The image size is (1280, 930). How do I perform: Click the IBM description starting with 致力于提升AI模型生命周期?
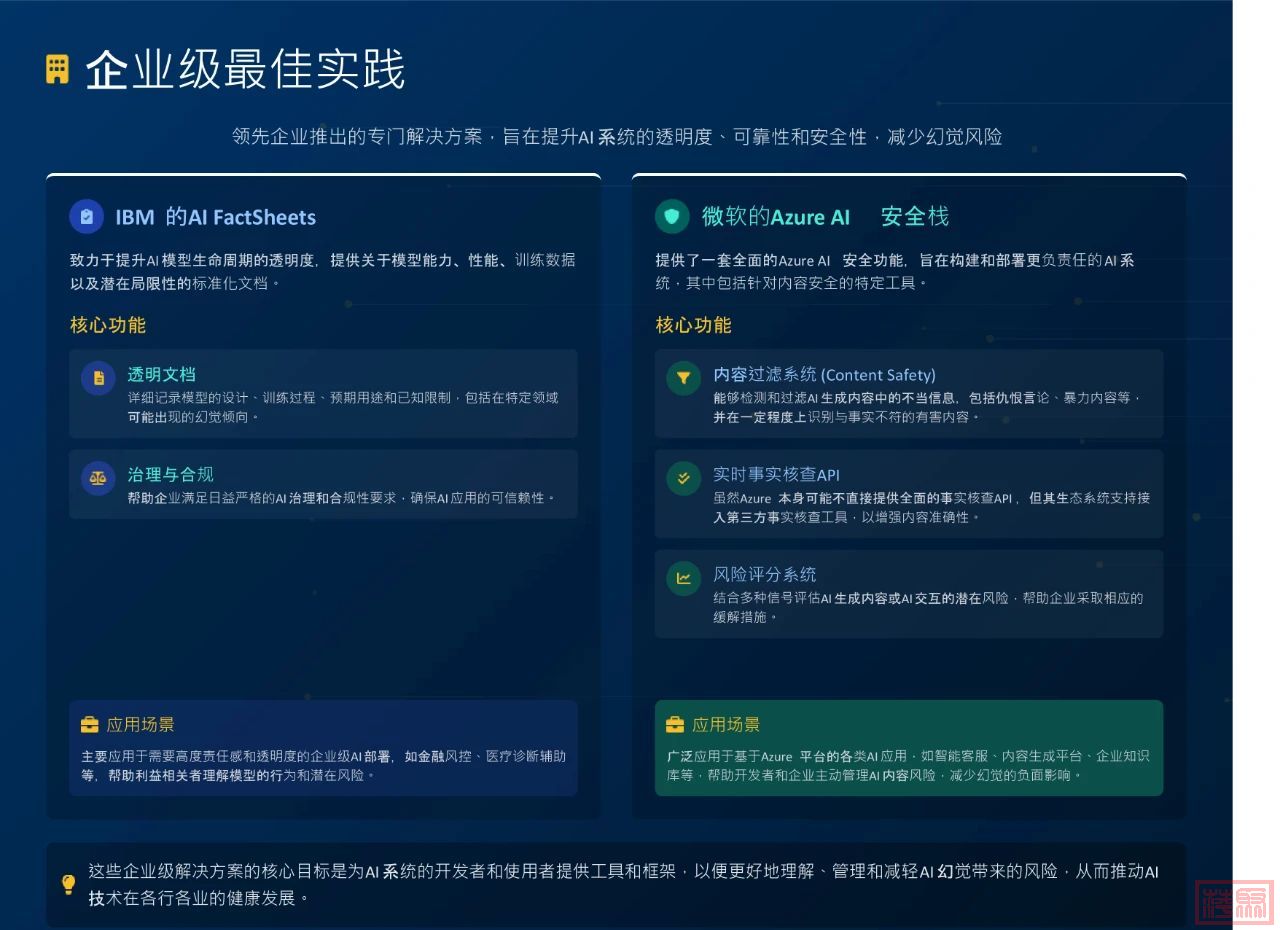pyautogui.click(x=322, y=272)
